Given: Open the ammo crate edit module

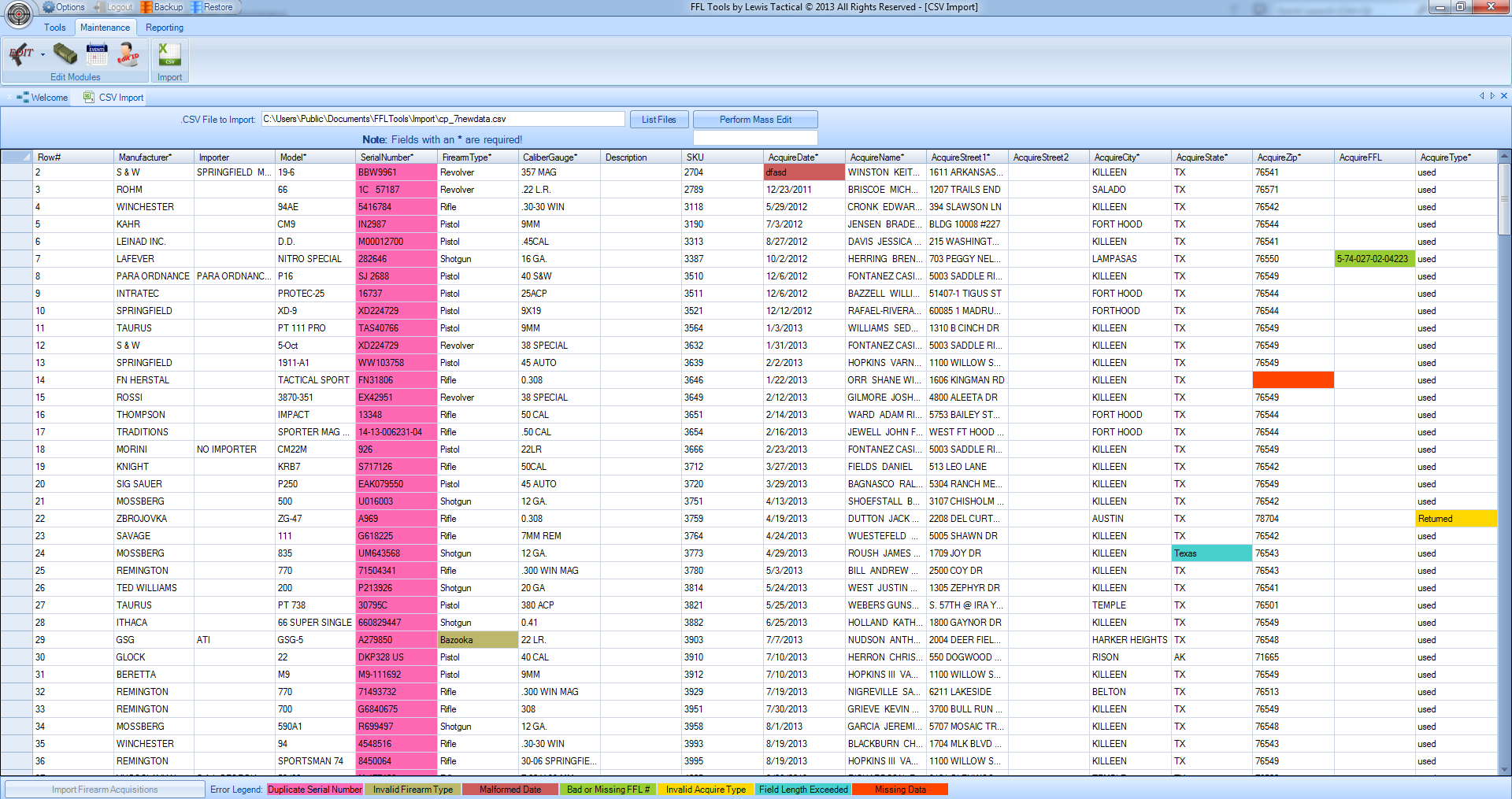Looking at the screenshot, I should click(x=65, y=54).
